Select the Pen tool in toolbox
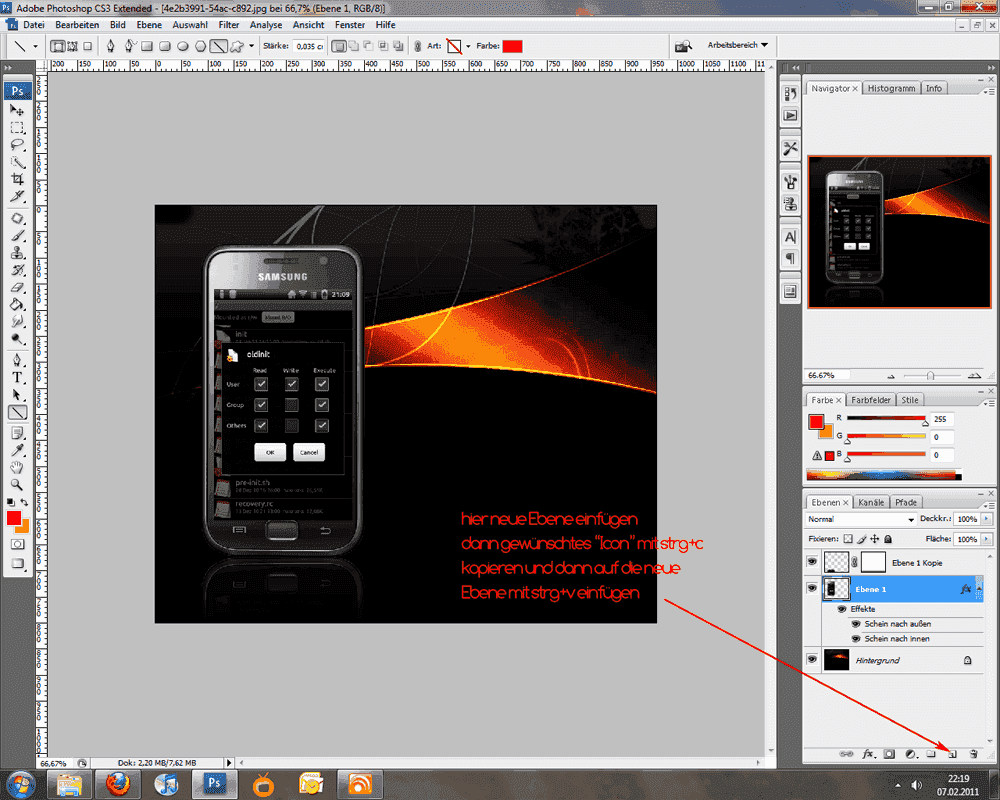Image resolution: width=1000 pixels, height=800 pixels. pos(17,360)
